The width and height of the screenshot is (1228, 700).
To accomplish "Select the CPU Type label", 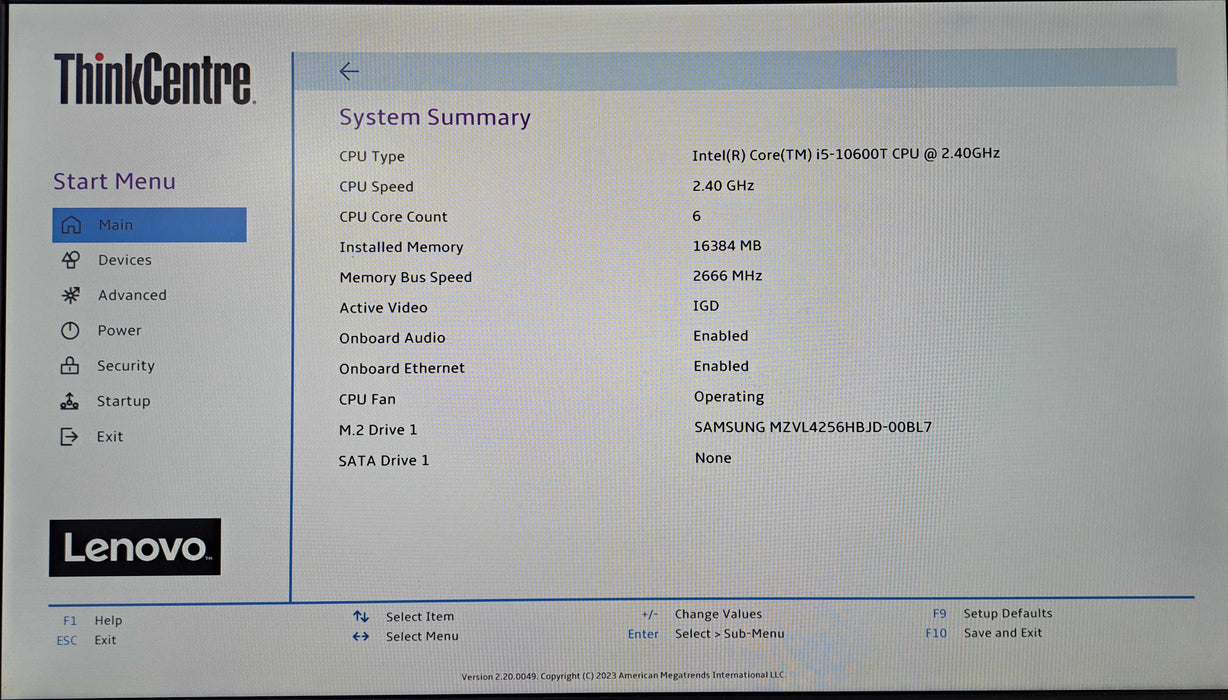I will tap(372, 156).
